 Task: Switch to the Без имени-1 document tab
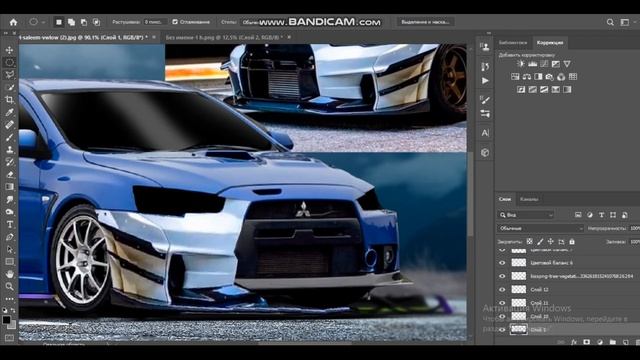tap(224, 37)
